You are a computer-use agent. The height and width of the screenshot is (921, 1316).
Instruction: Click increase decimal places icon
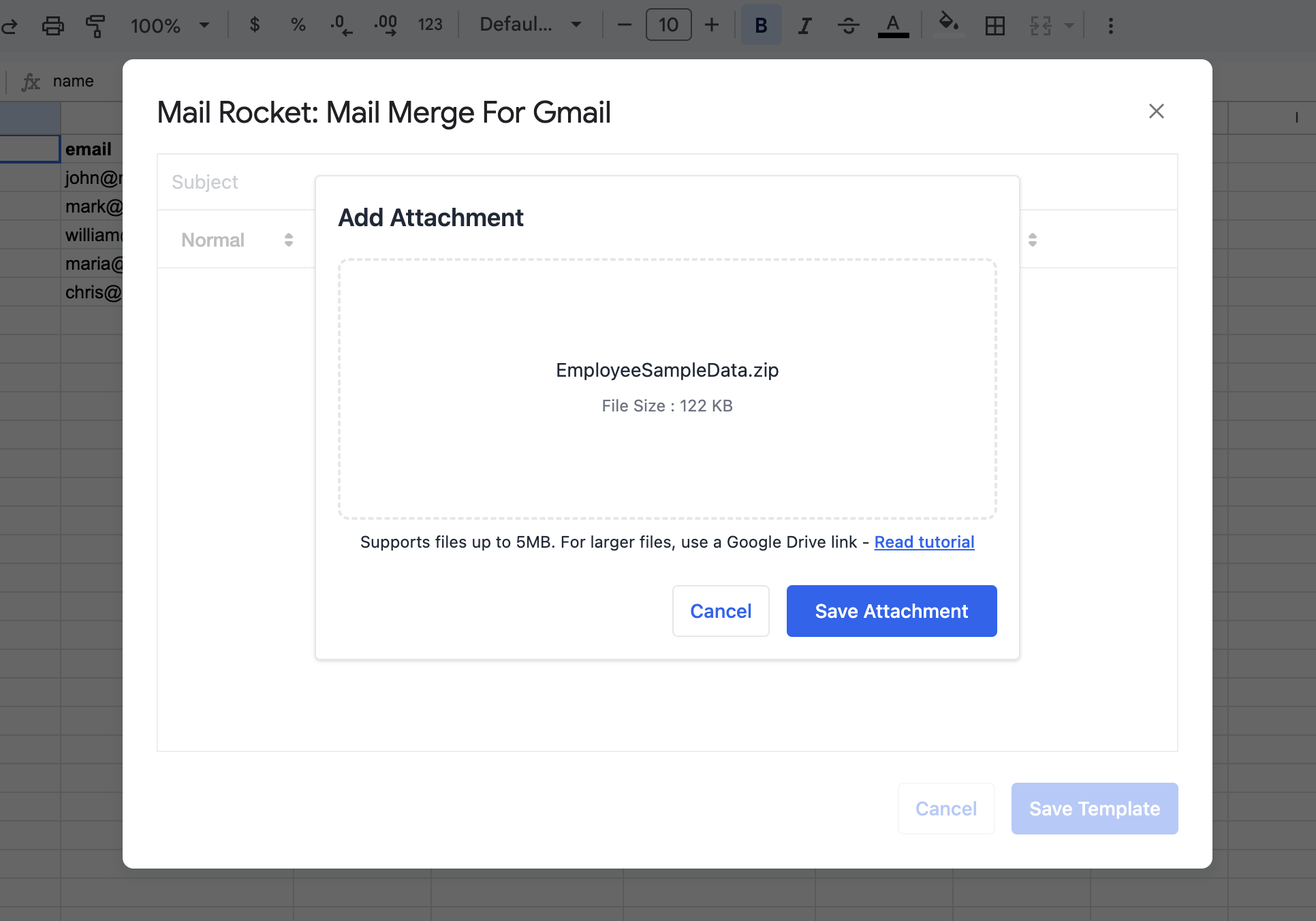pyautogui.click(x=386, y=25)
